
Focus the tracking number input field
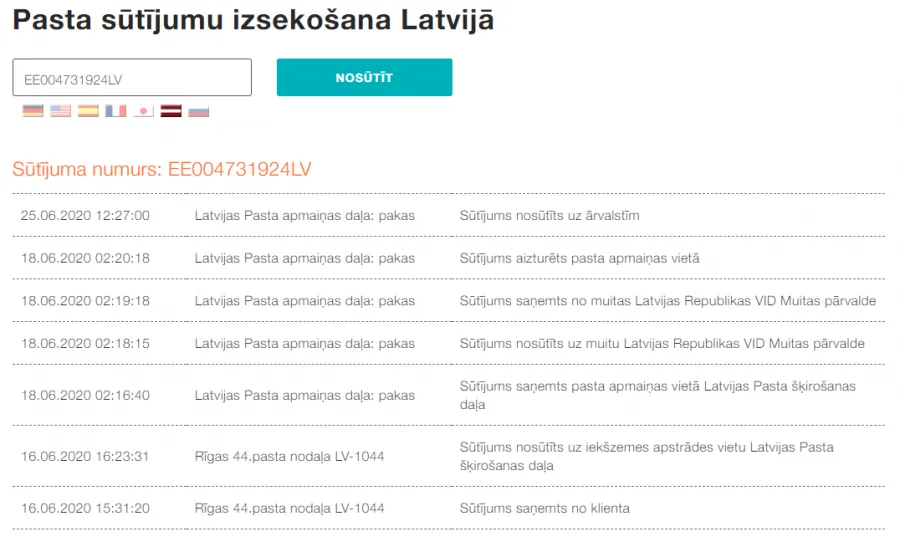point(132,77)
